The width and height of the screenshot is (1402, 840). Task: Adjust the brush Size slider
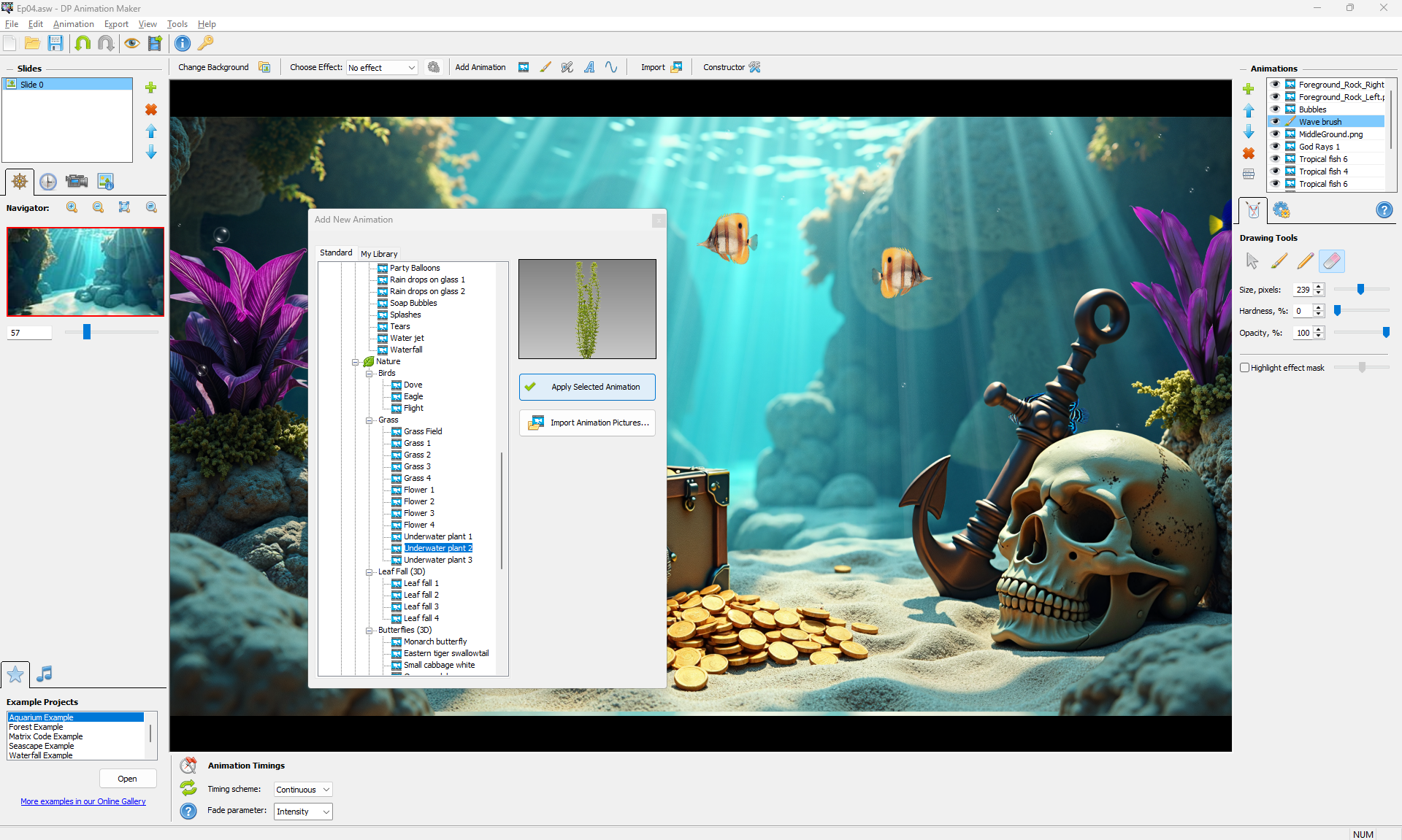coord(1360,290)
